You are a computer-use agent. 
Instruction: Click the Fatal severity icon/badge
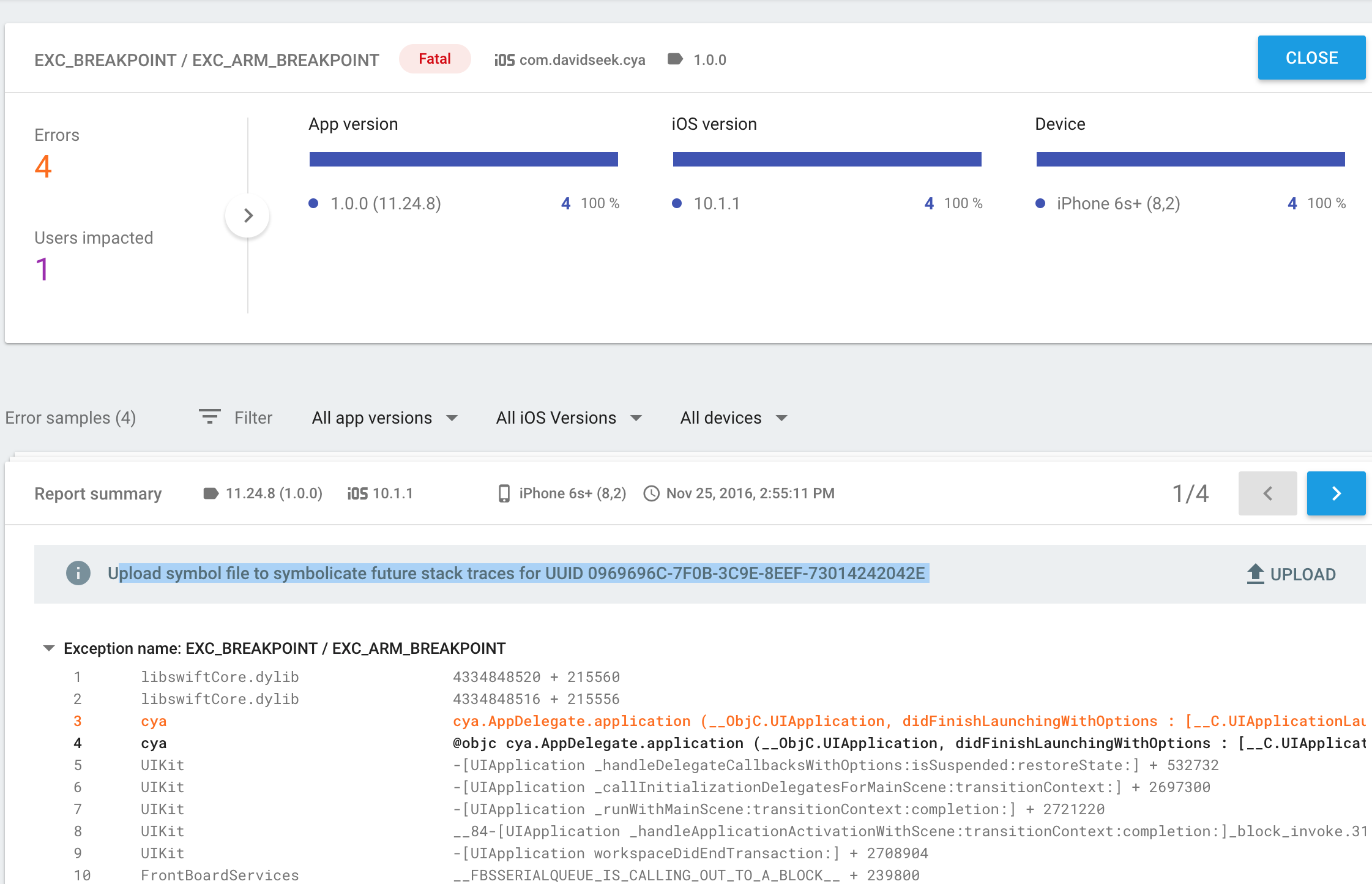(x=434, y=57)
